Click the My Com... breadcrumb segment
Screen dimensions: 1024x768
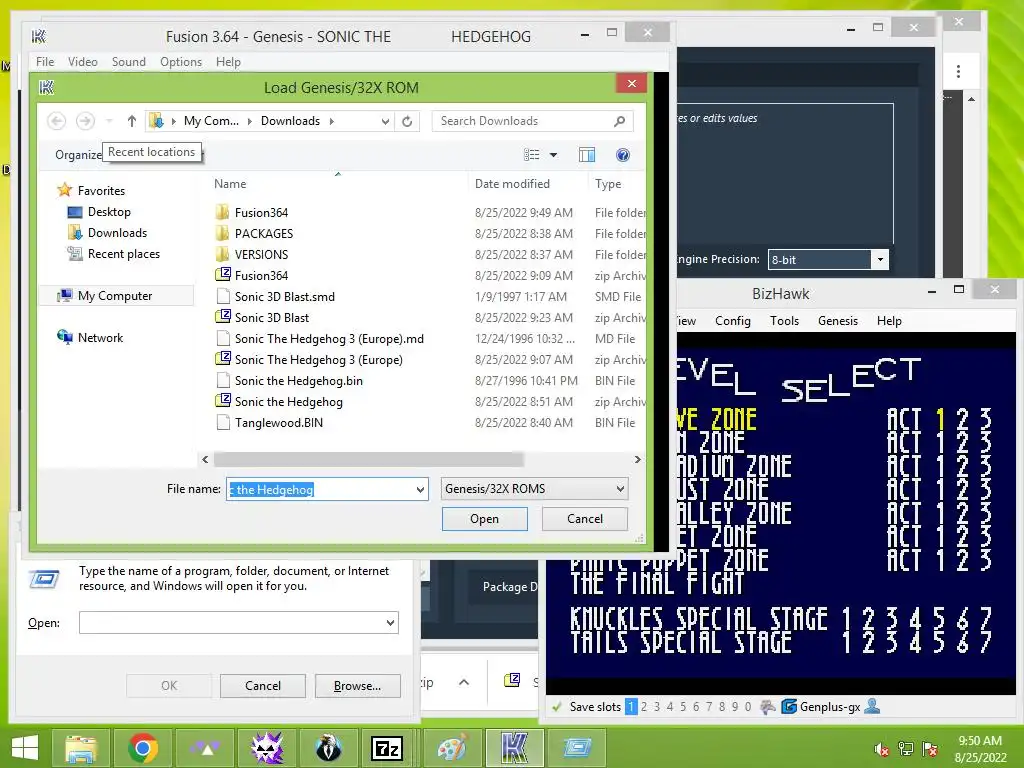pos(211,121)
